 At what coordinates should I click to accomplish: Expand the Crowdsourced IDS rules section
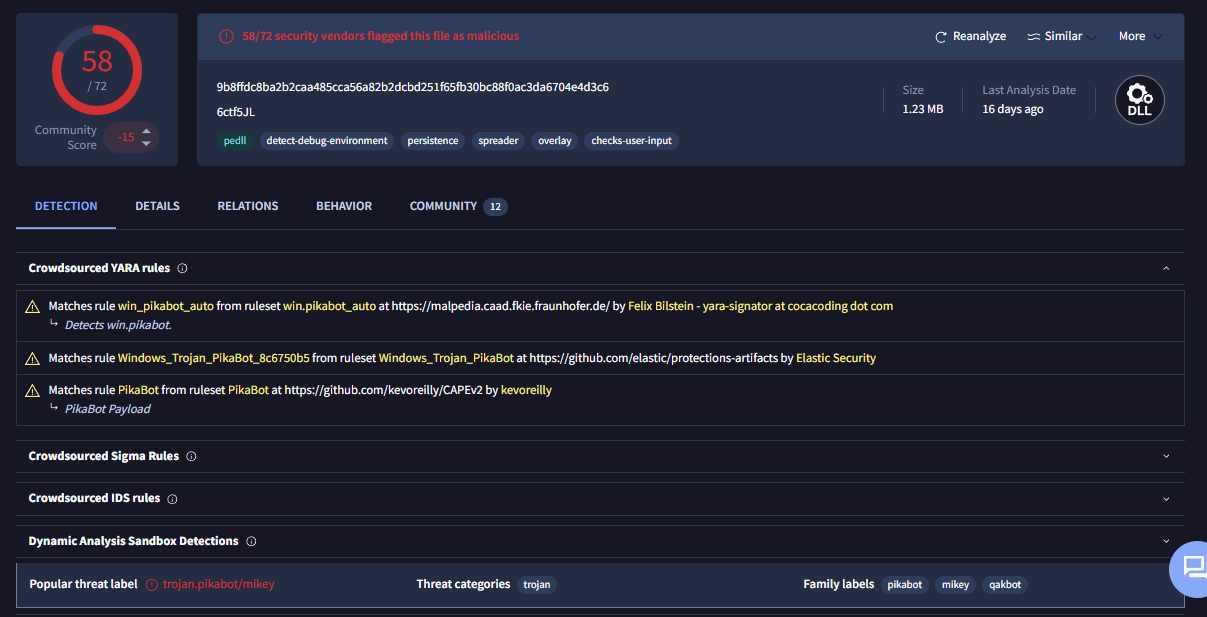[1166, 499]
